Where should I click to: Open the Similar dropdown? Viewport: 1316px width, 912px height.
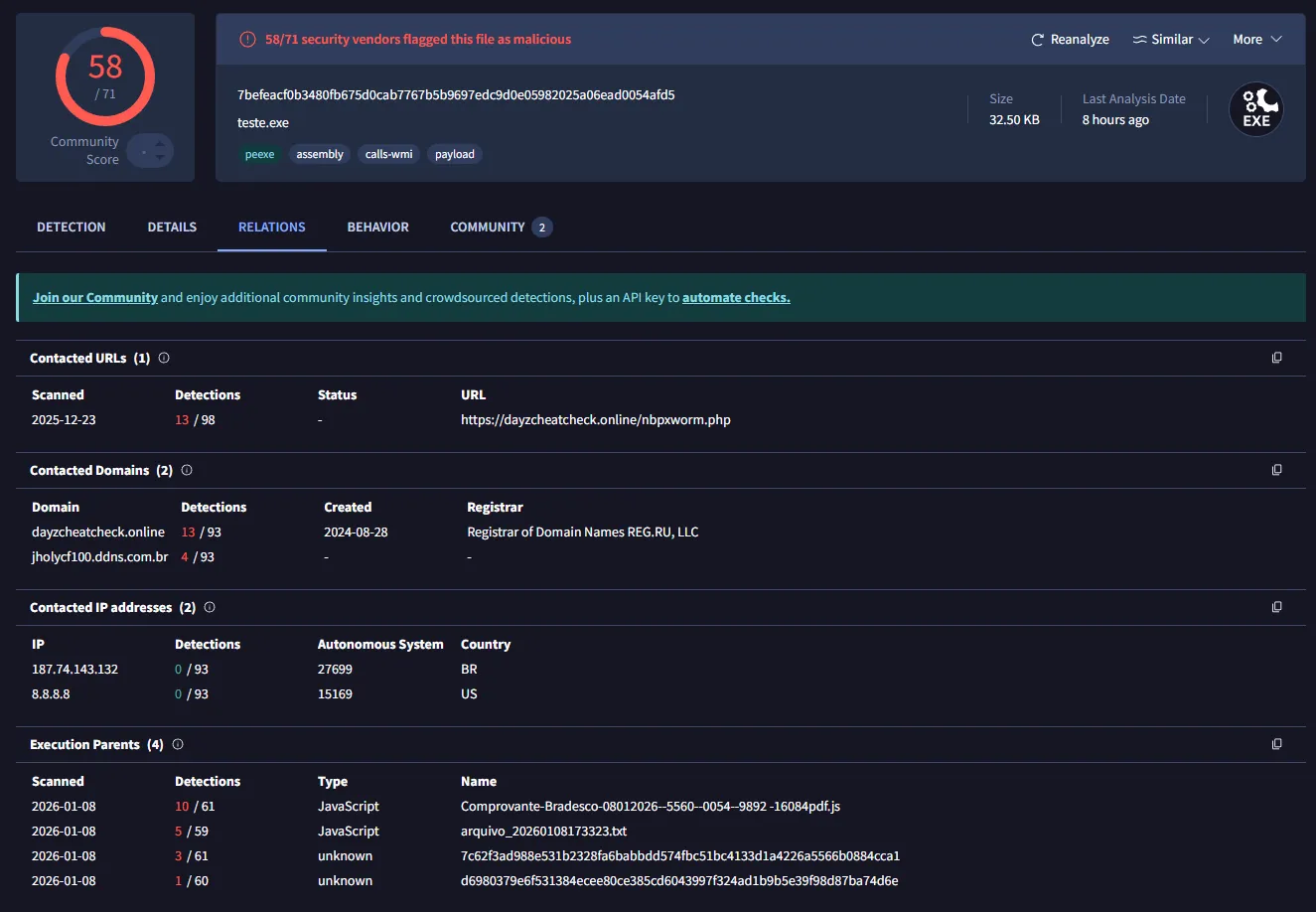coord(1171,40)
